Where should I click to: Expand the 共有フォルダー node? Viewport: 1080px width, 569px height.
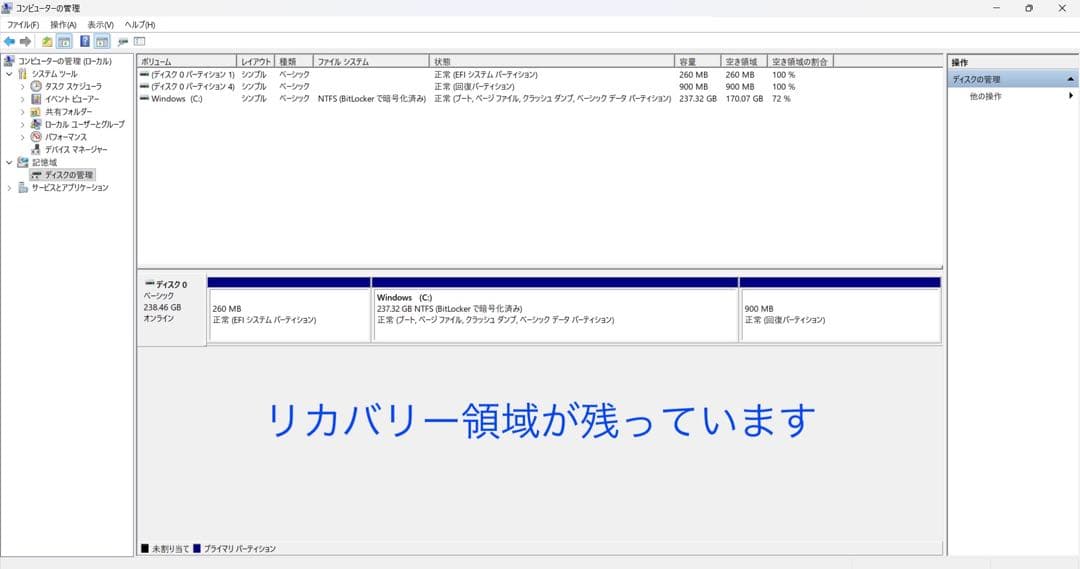[x=22, y=112]
